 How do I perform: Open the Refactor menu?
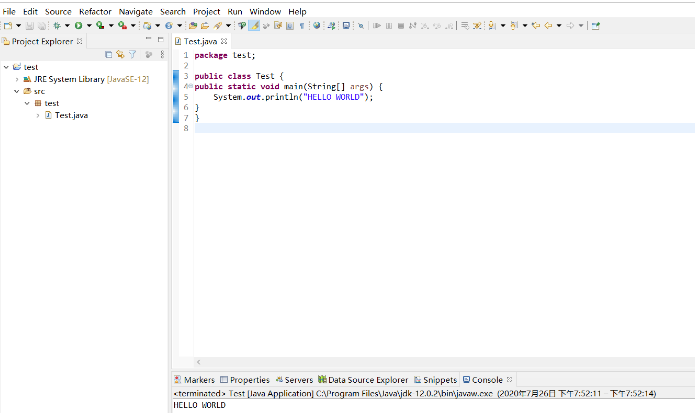pos(95,12)
